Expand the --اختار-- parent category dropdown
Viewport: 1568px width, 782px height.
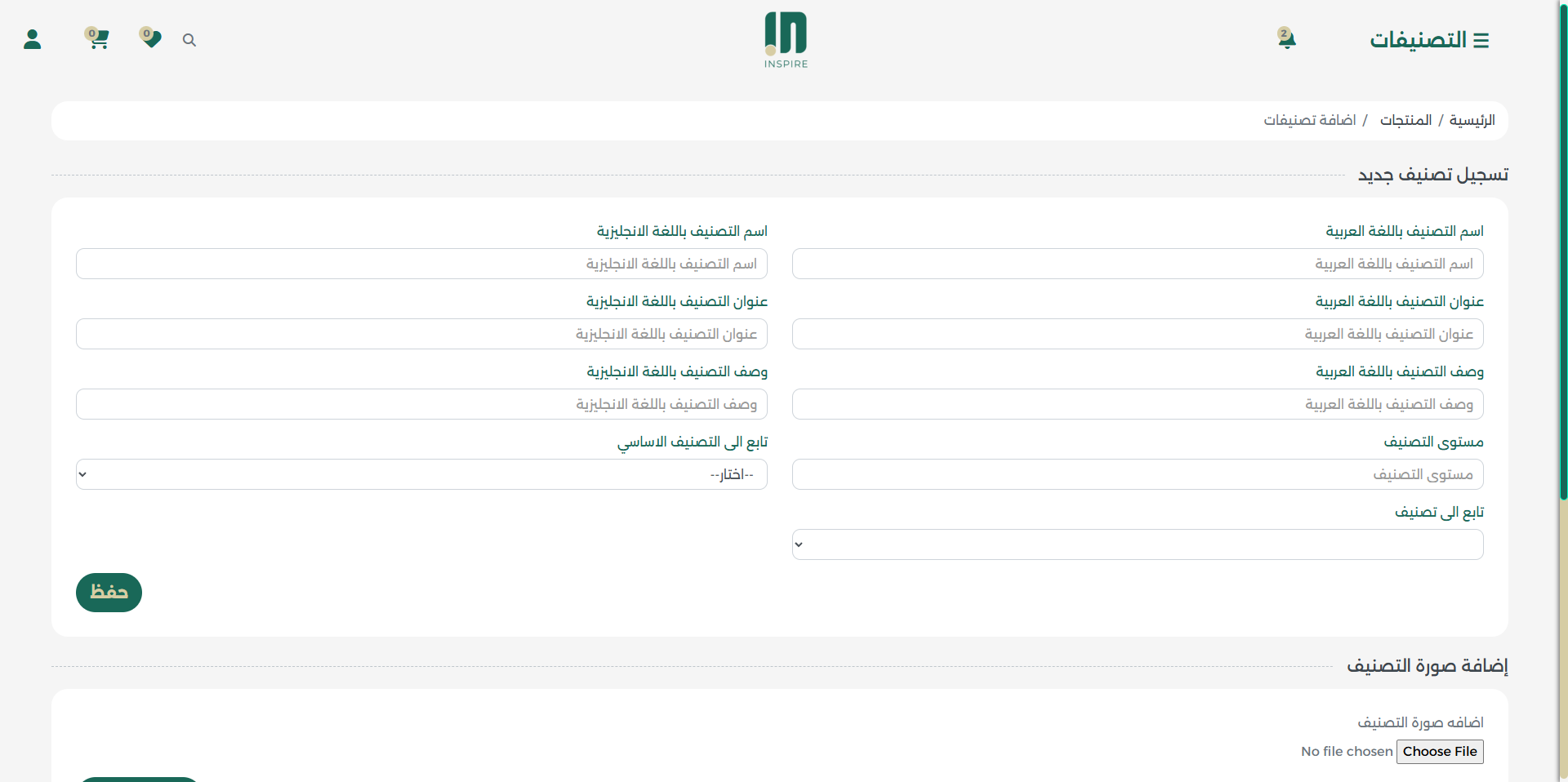(x=421, y=474)
